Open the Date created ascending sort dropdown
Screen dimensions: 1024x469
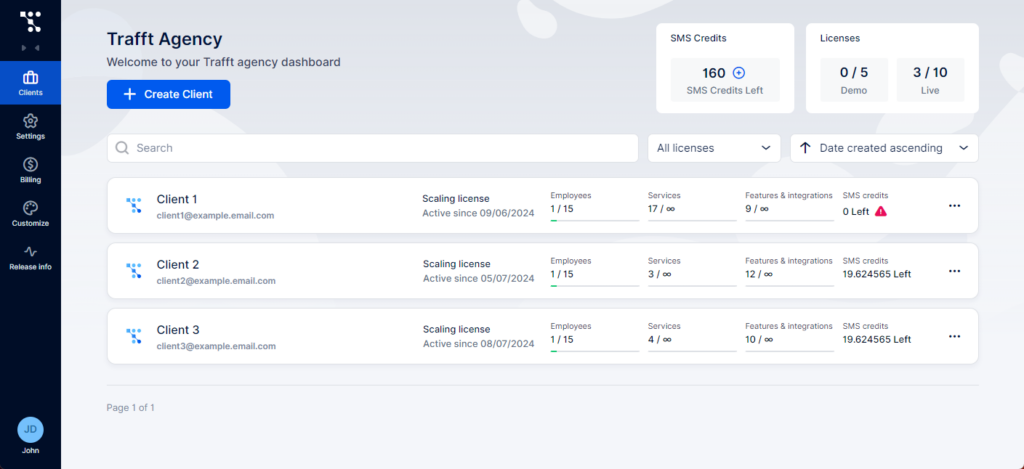[x=884, y=148]
